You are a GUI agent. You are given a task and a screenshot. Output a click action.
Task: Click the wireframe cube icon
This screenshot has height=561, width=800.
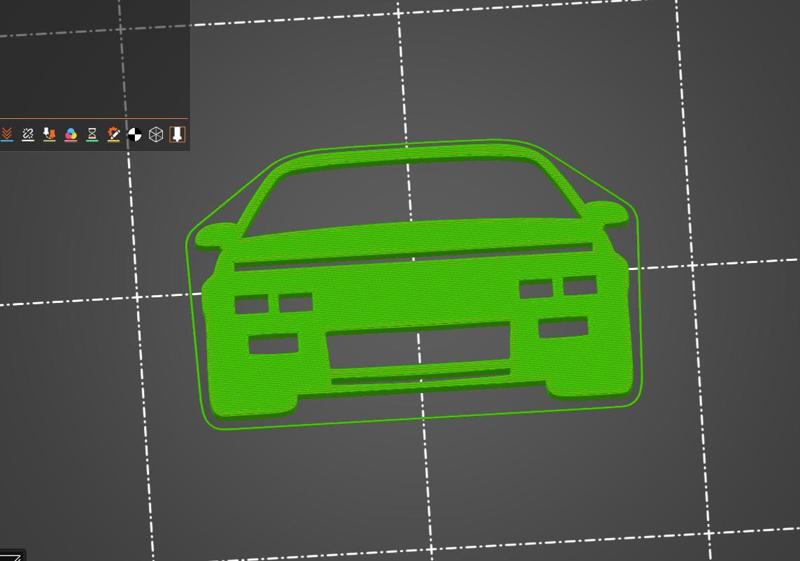point(156,135)
